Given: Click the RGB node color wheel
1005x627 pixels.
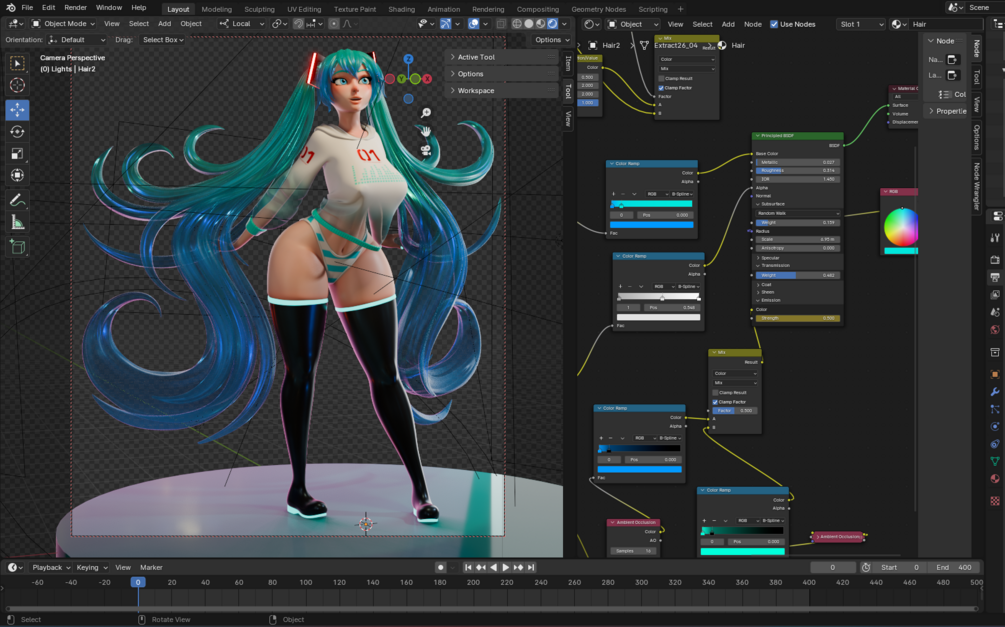Looking at the screenshot, I should [901, 227].
